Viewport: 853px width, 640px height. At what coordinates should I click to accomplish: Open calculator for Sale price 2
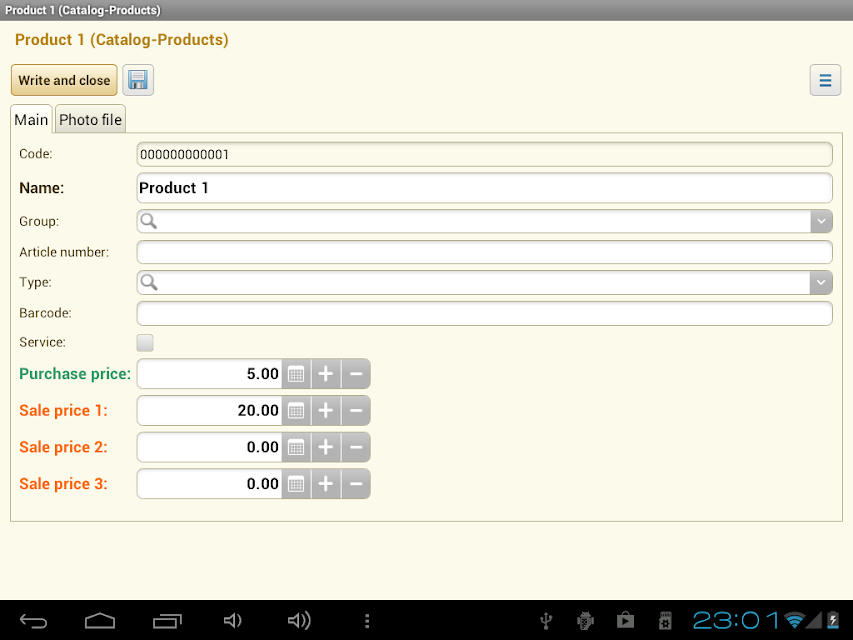296,447
